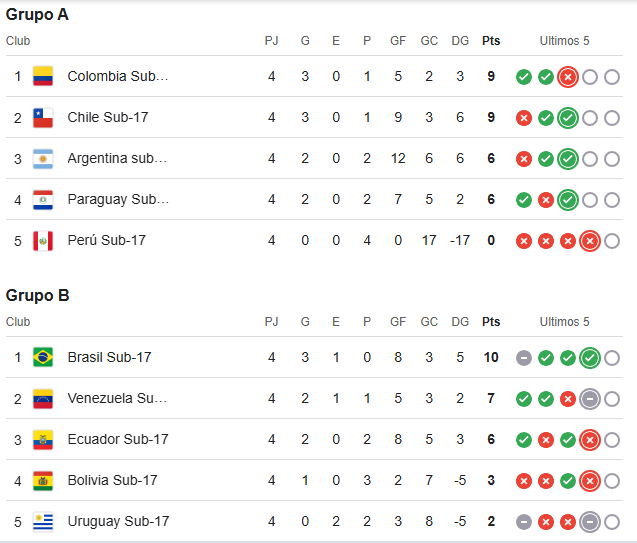Open Brasil Sub-17 team link
The image size is (637, 543).
coord(109,357)
